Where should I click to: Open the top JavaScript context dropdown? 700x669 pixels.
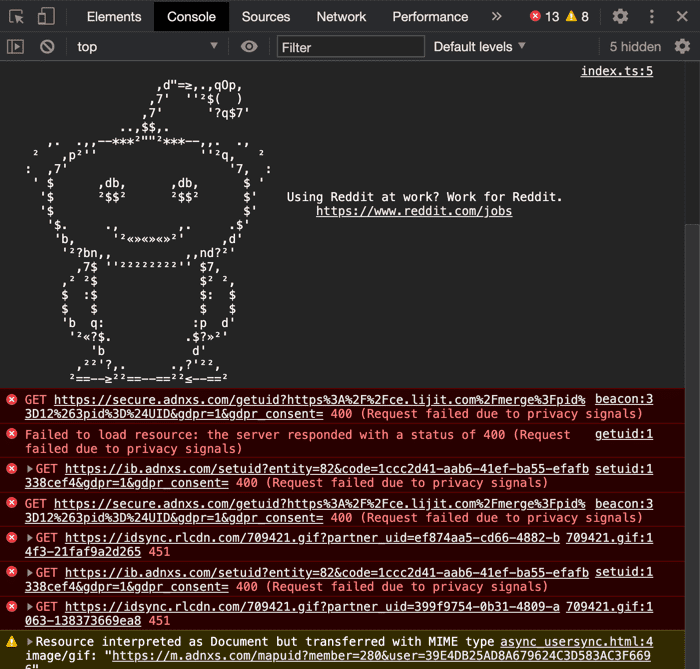(x=147, y=47)
